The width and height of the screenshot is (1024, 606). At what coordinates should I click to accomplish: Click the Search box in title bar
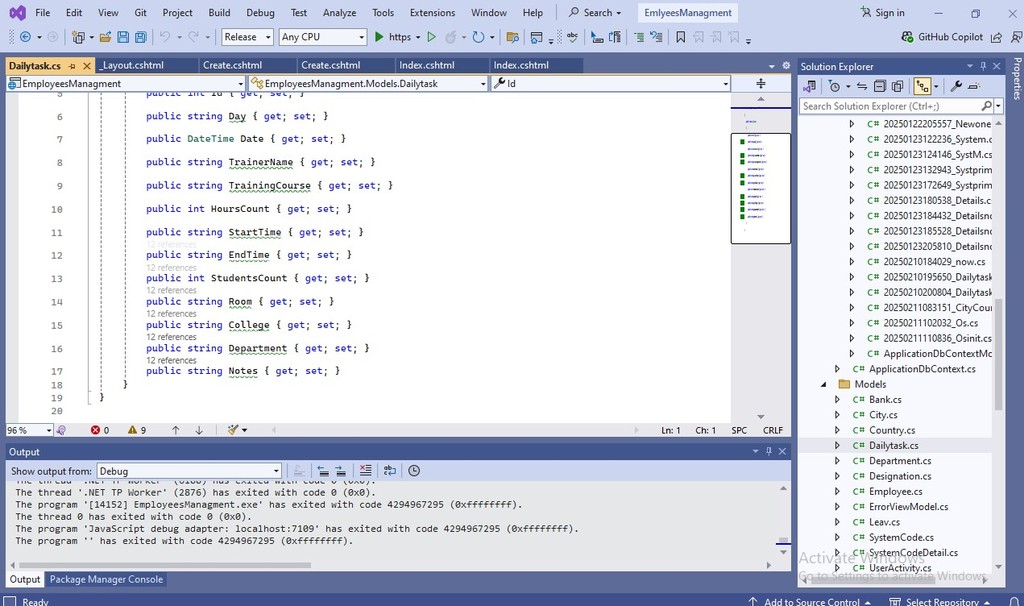tap(595, 12)
